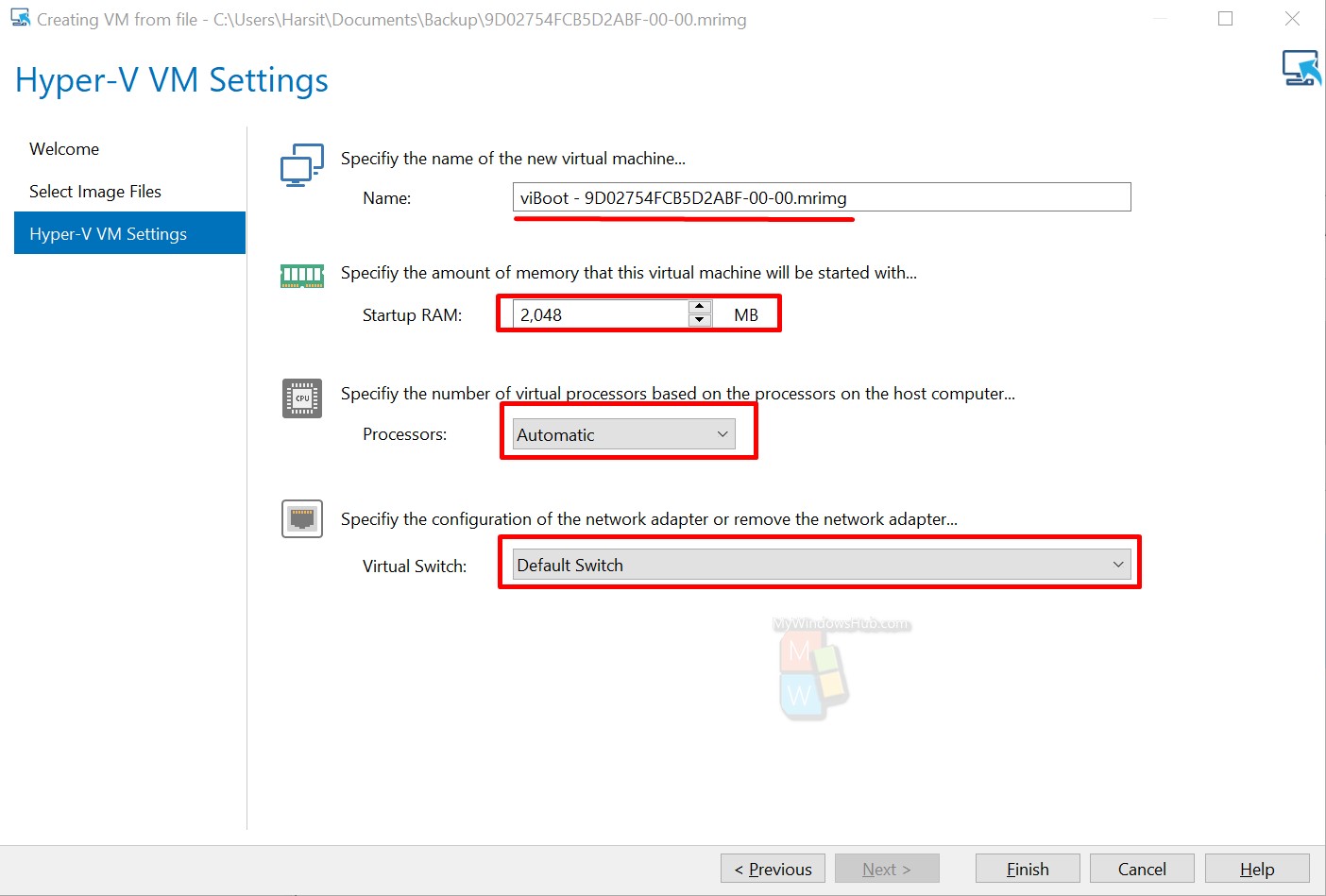
Task: Click the window title text with file path
Action: tap(392, 20)
